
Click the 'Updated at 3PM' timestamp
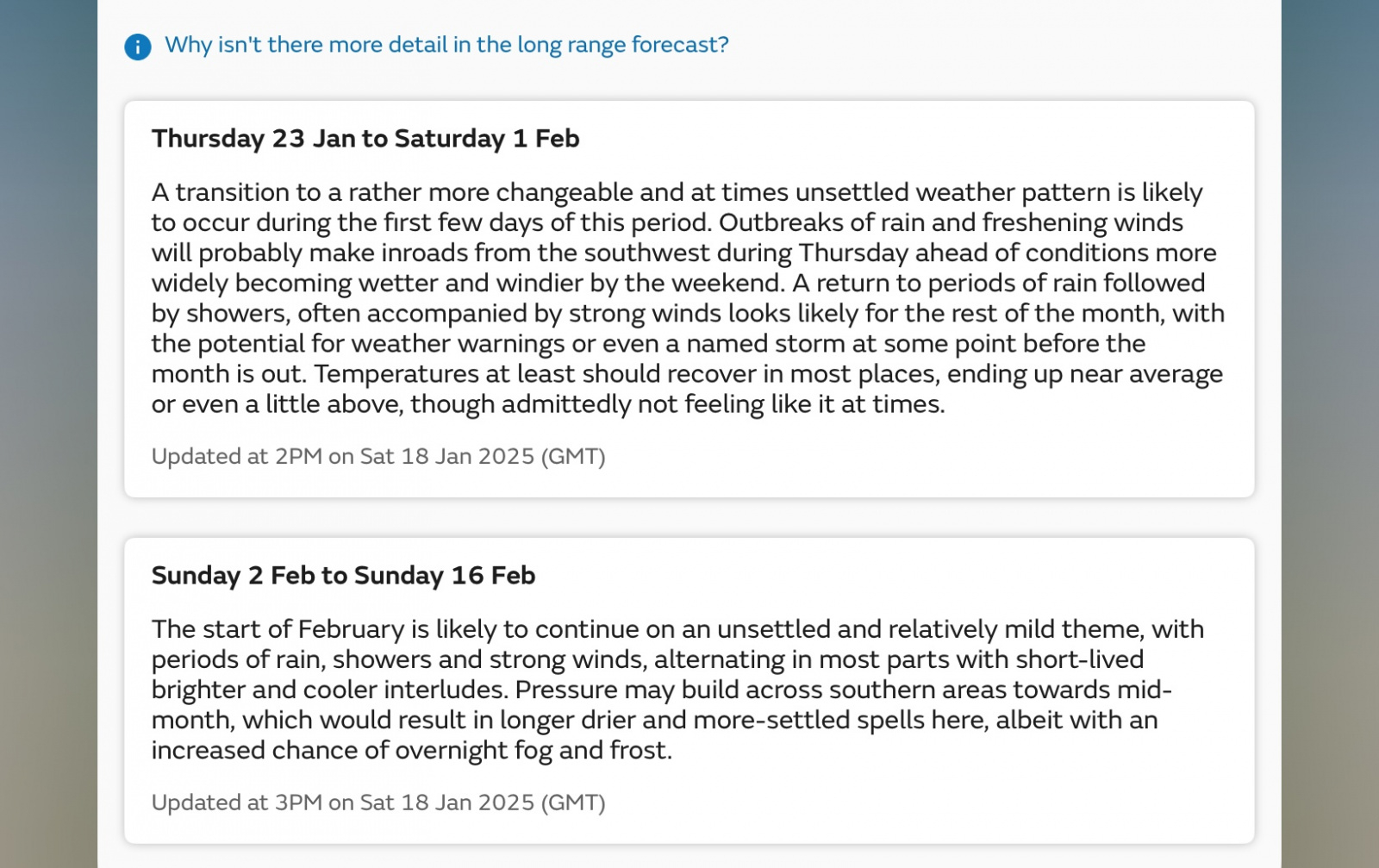pyautogui.click(x=378, y=802)
